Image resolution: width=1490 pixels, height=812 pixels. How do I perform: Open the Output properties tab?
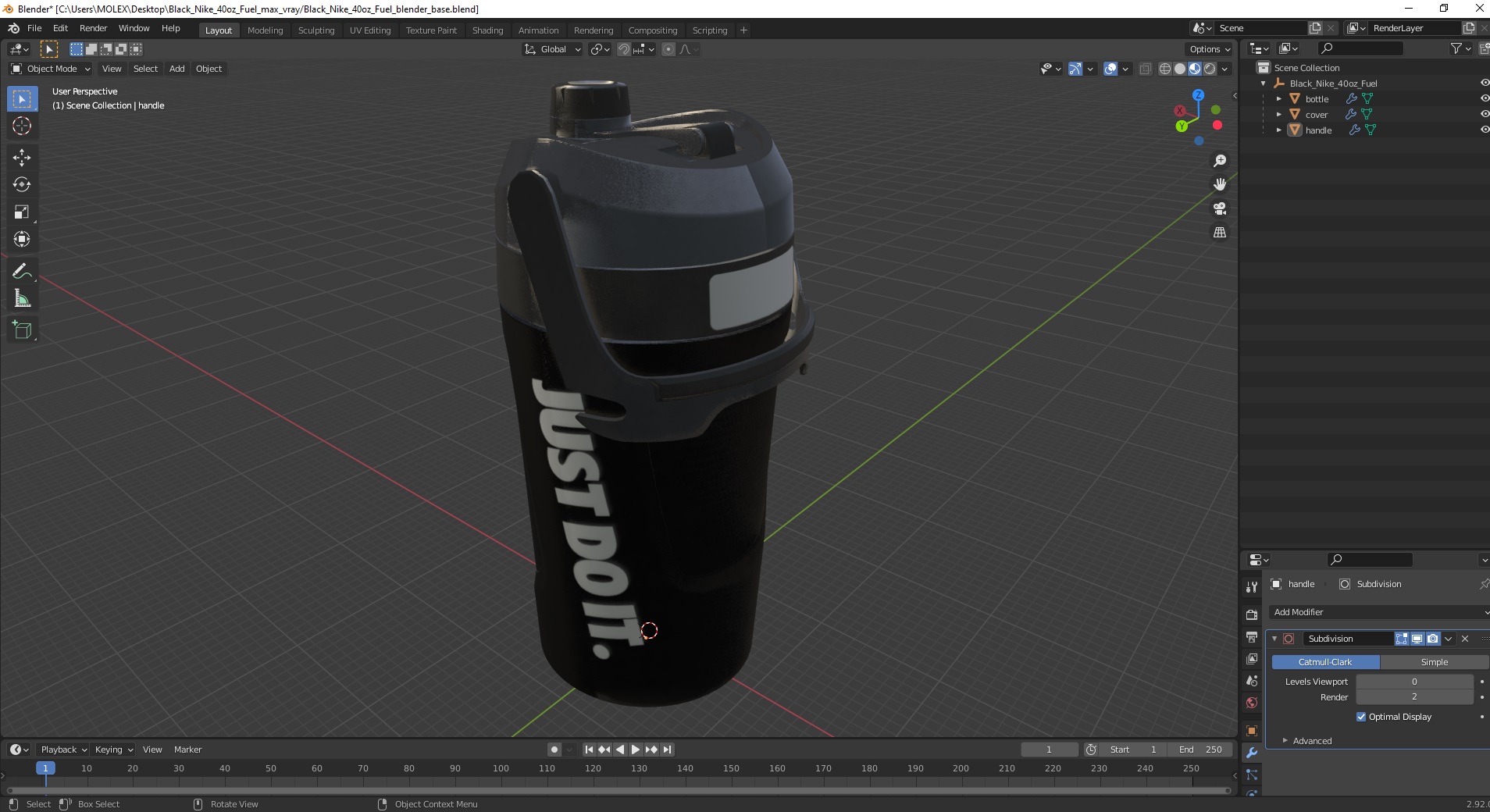point(1252,637)
